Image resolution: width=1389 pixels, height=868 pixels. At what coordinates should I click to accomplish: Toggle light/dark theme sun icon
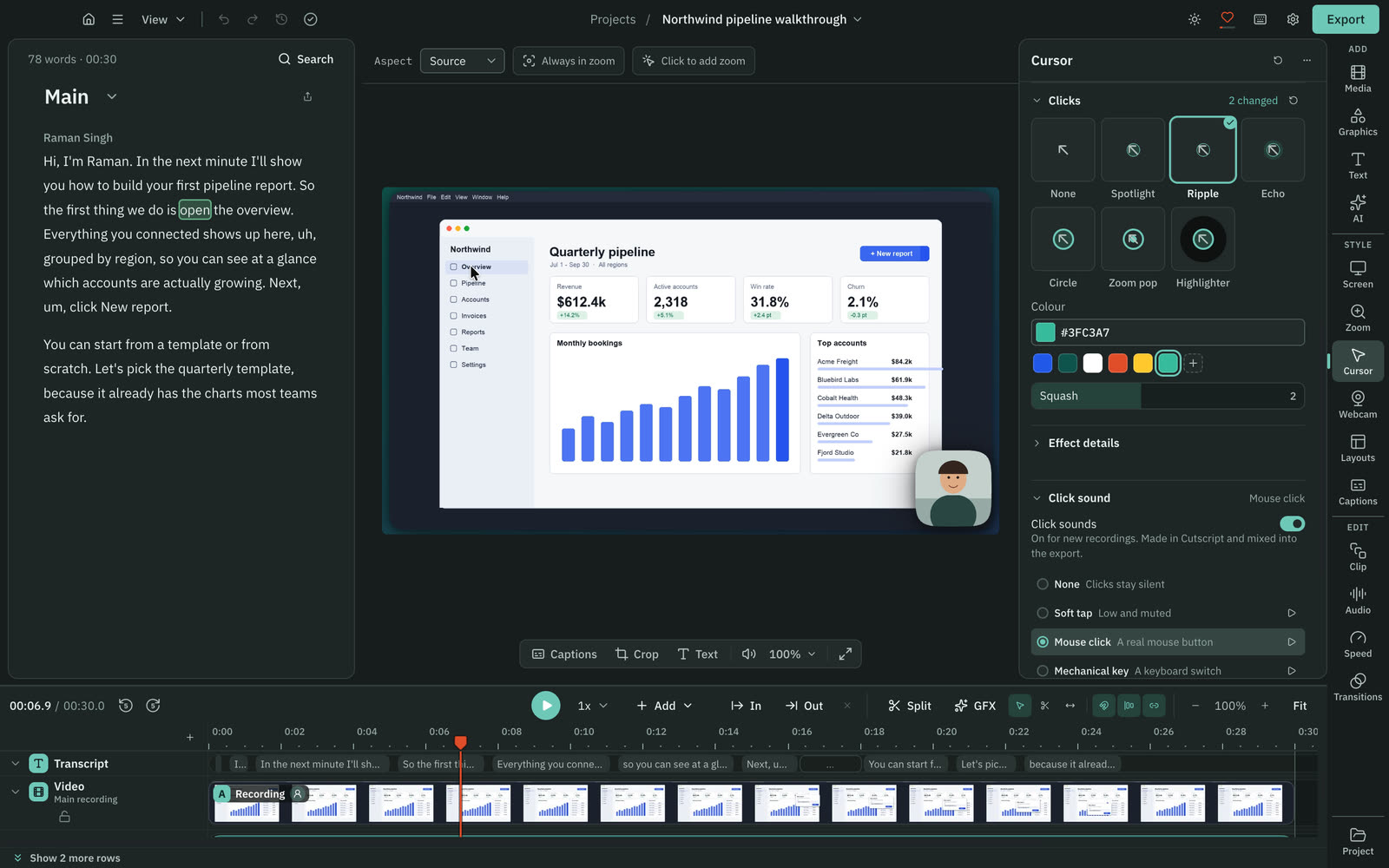1195,19
